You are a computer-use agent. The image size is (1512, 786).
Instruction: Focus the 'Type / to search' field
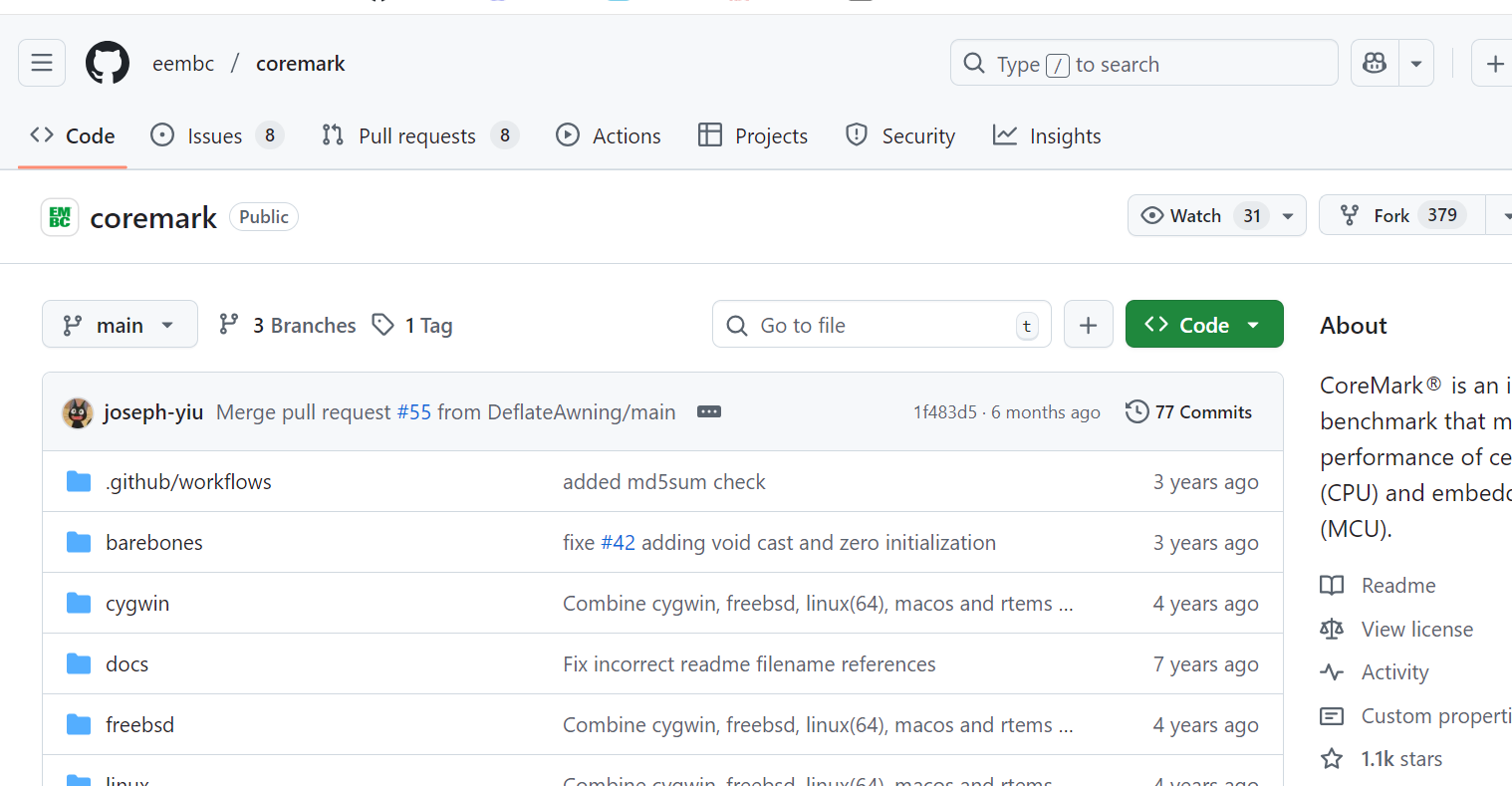click(1143, 64)
